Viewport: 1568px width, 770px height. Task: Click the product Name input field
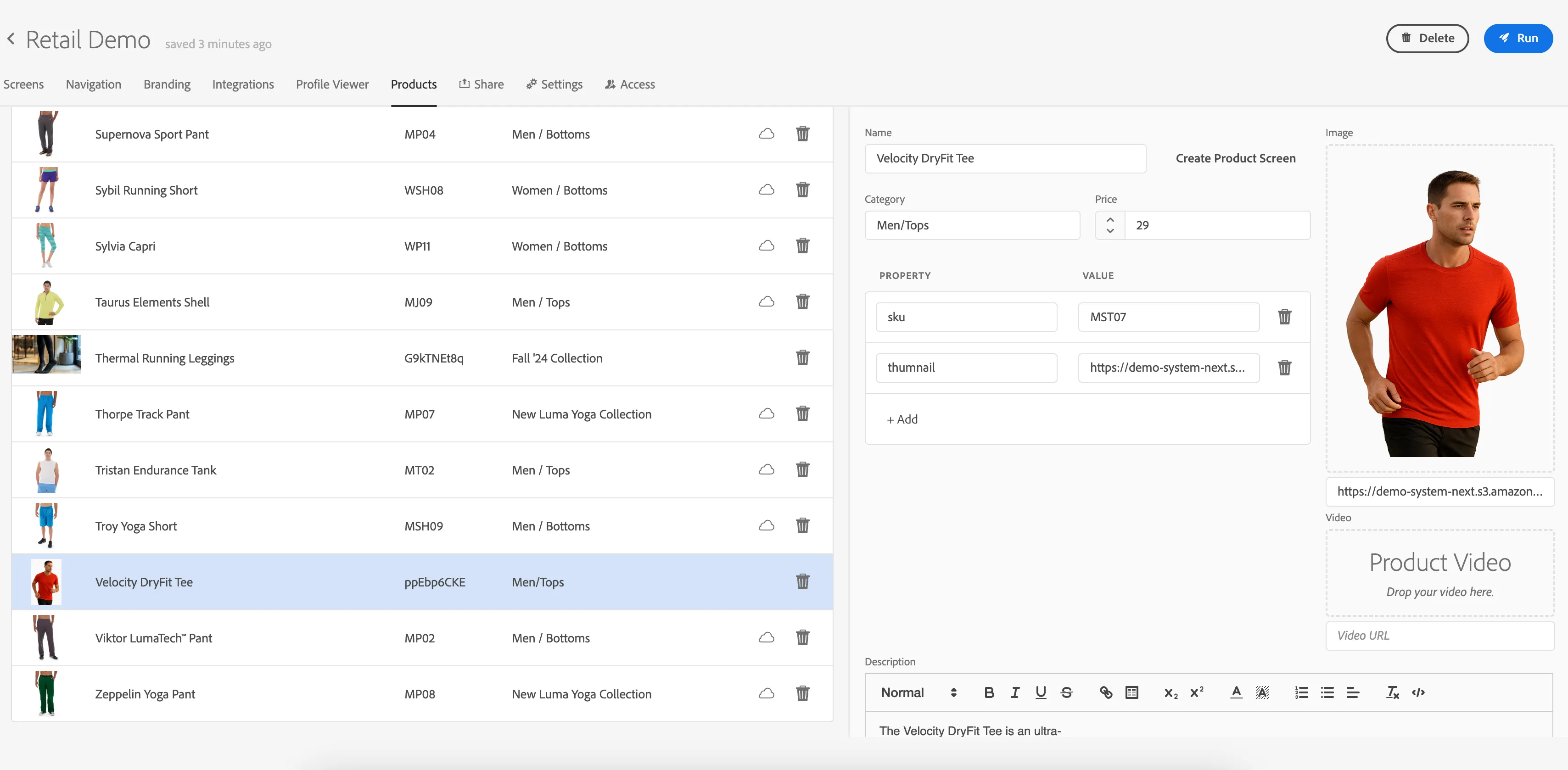(1005, 158)
